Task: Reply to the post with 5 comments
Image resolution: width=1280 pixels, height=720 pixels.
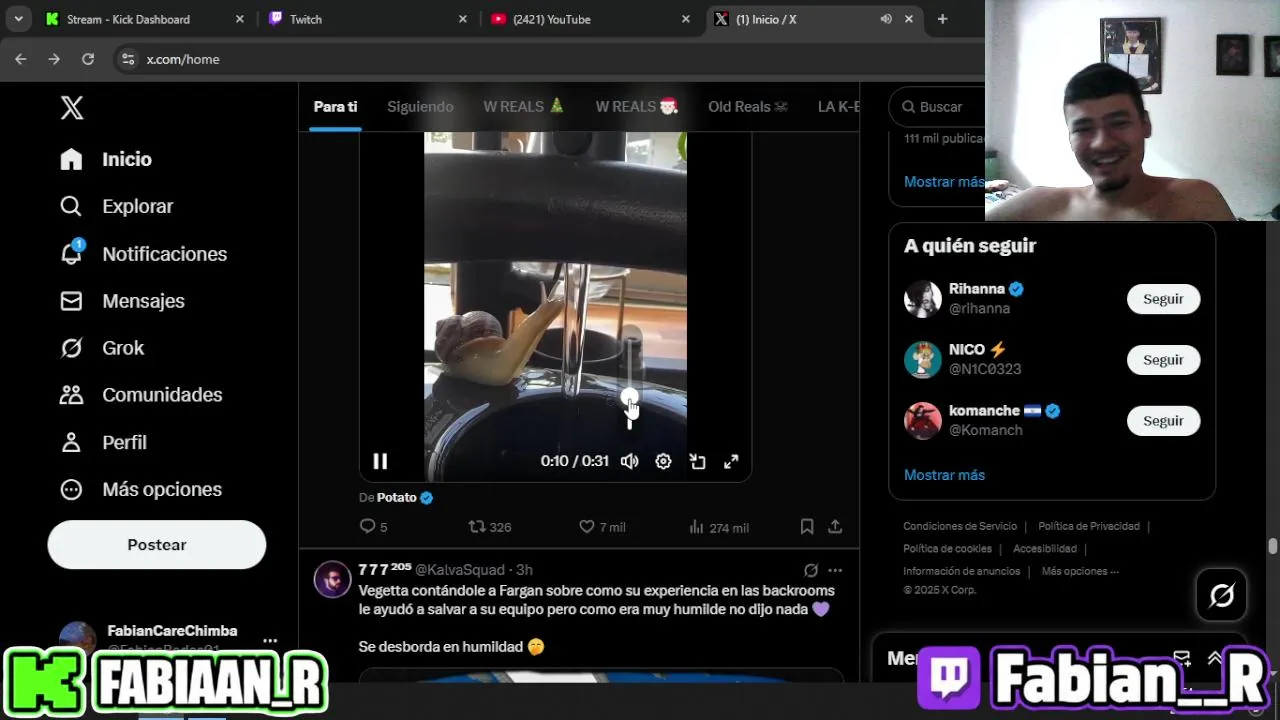Action: point(373,527)
